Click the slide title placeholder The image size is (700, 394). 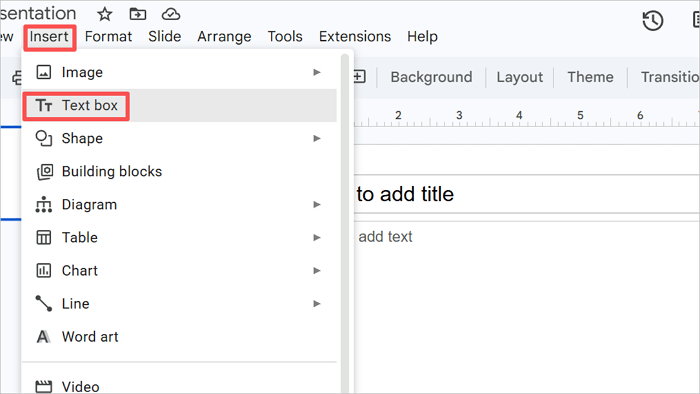pyautogui.click(x=527, y=194)
